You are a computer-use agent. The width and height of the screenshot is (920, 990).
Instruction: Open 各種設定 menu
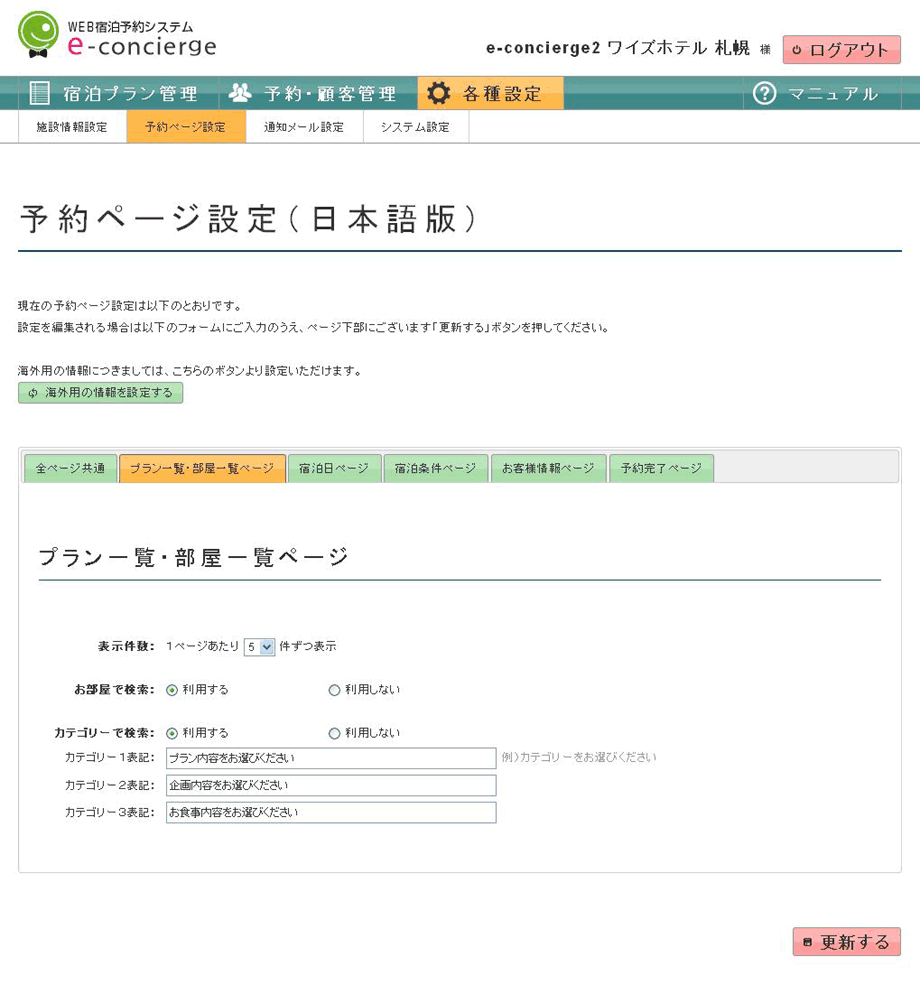(x=491, y=93)
